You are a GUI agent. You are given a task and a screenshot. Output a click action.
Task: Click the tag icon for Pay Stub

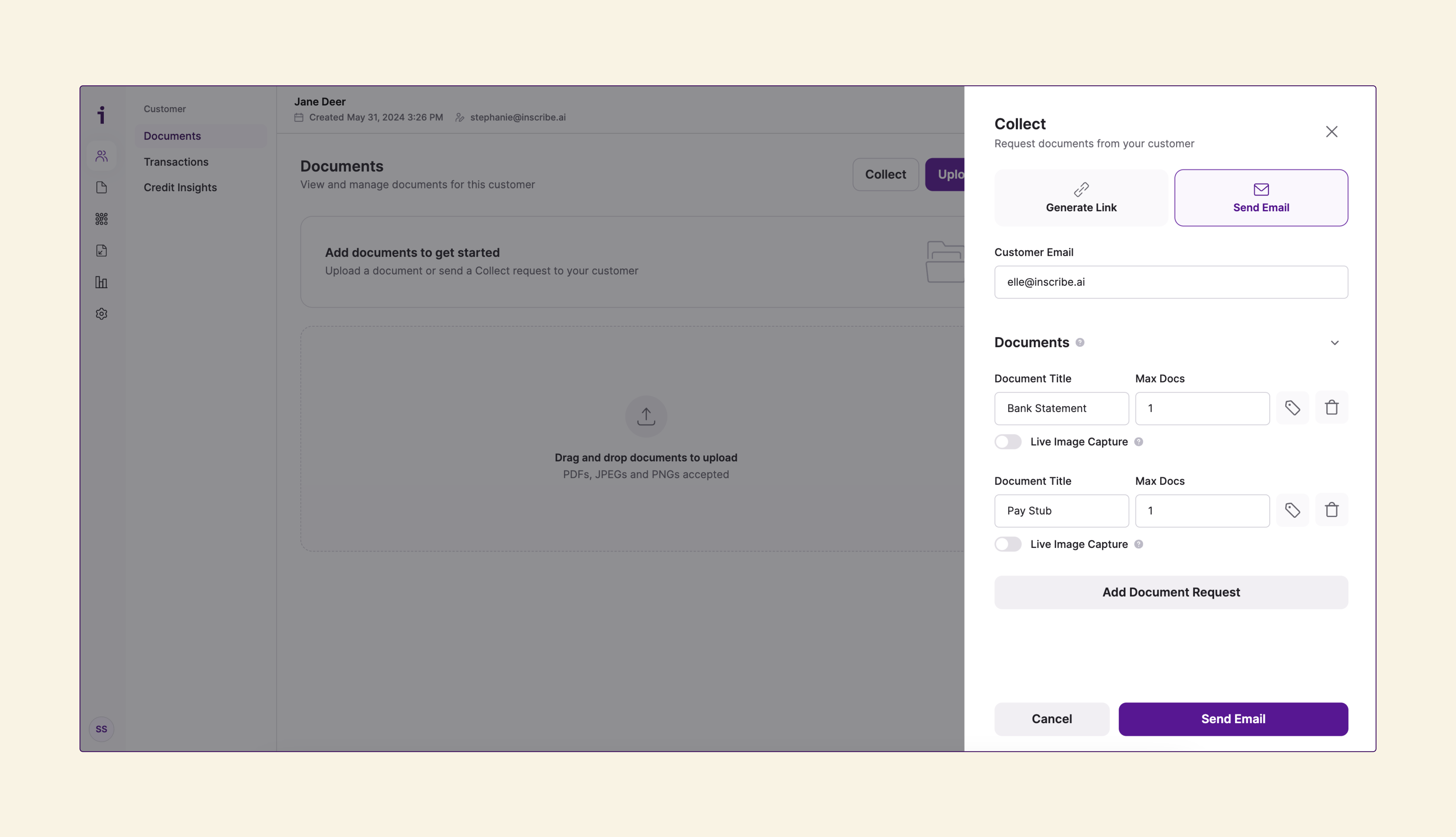[1292, 511]
